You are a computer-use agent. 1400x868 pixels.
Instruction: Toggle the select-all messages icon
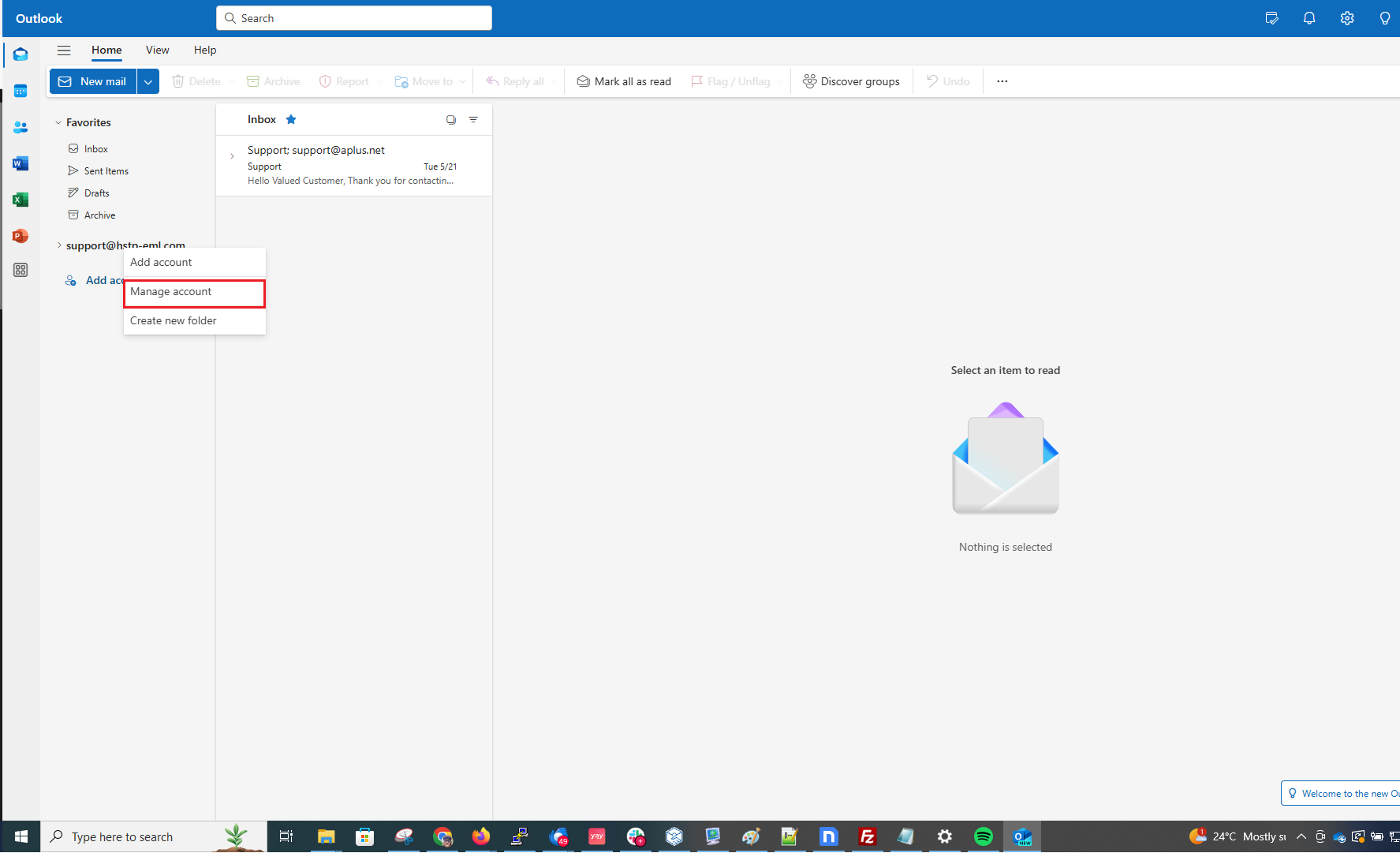(451, 120)
